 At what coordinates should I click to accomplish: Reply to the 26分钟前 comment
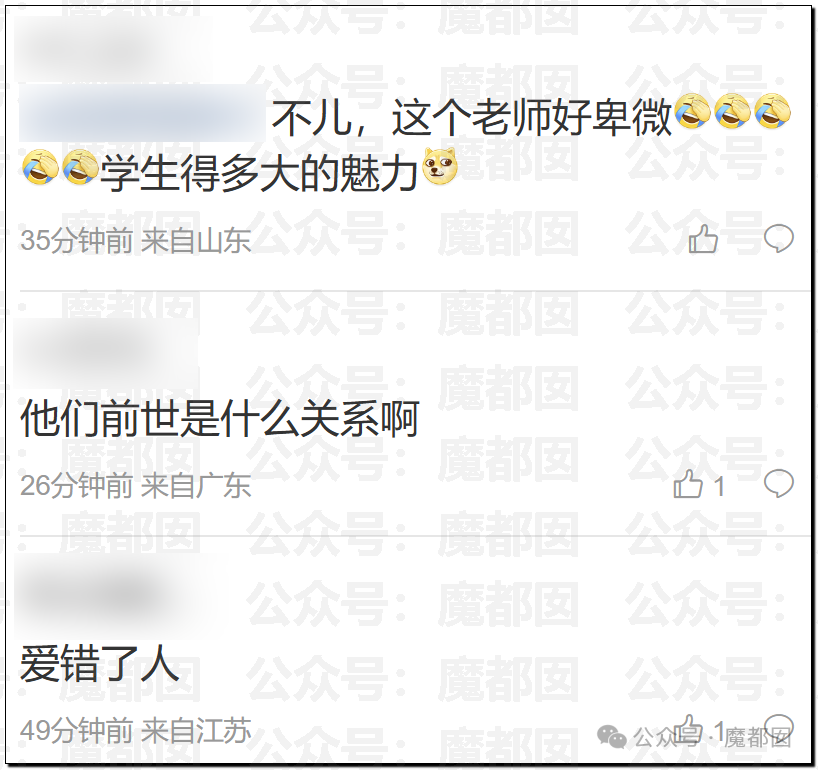pyautogui.click(x=779, y=483)
